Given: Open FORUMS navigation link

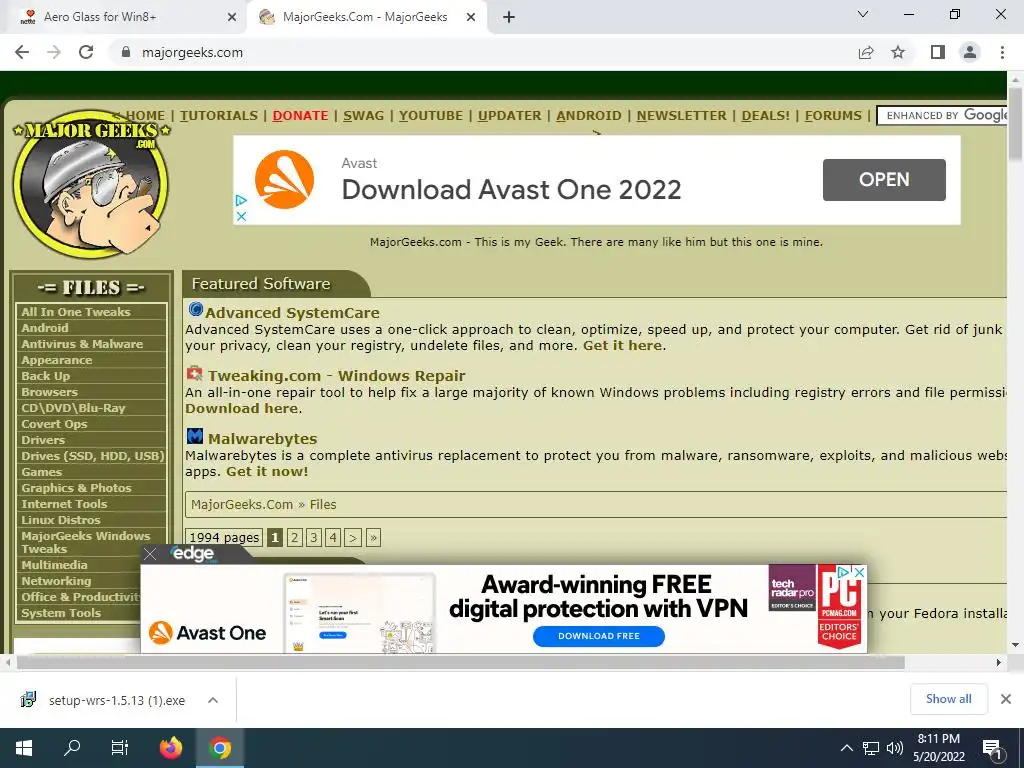Looking at the screenshot, I should (x=833, y=116).
